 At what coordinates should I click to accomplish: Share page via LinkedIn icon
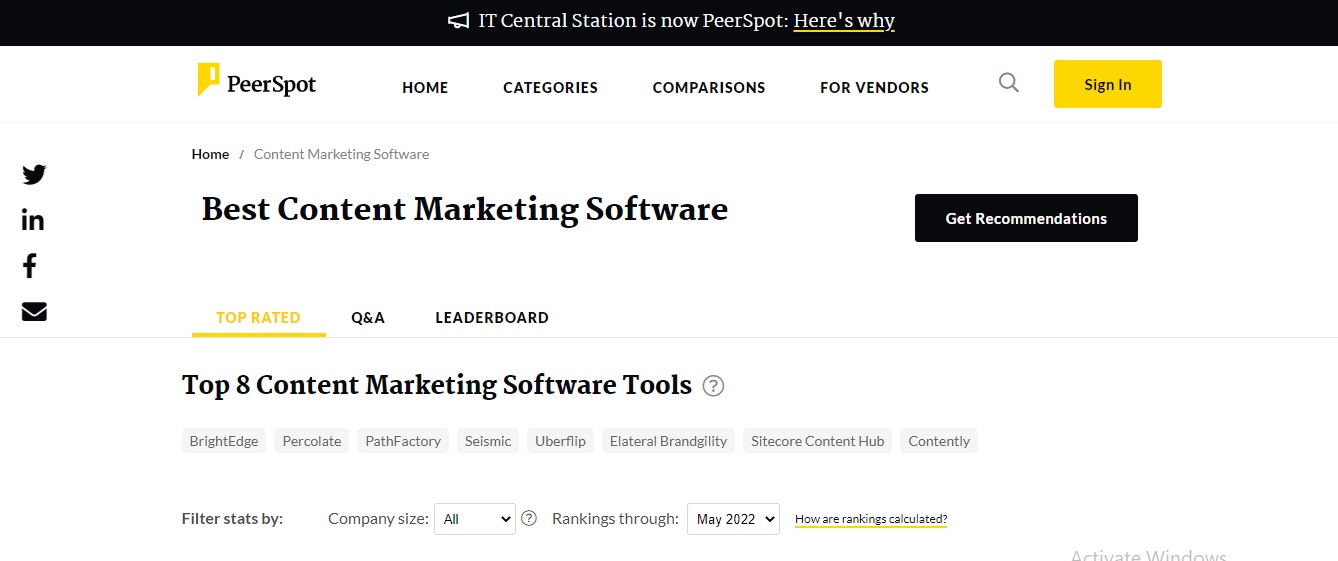click(x=33, y=220)
